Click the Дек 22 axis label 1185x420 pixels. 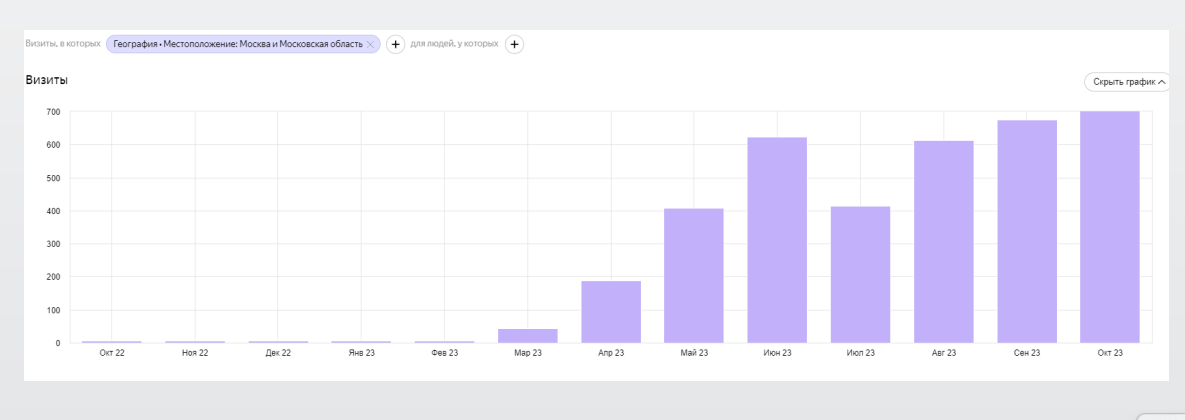(x=278, y=353)
